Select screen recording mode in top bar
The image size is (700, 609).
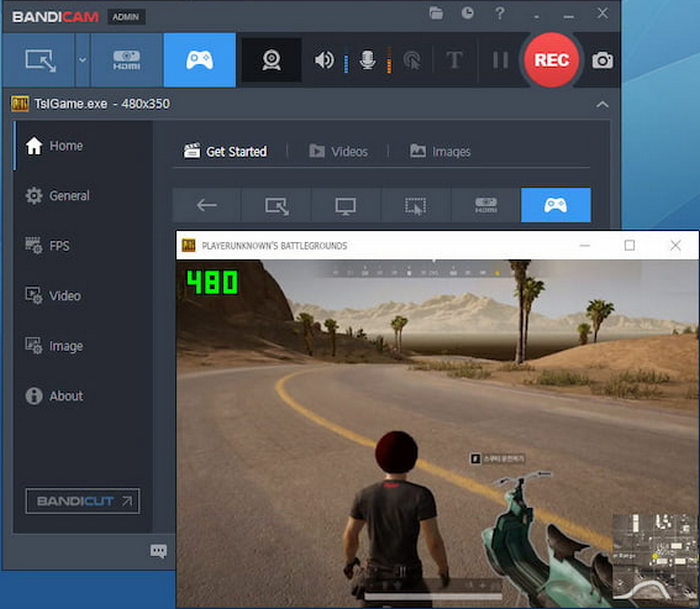coord(39,60)
